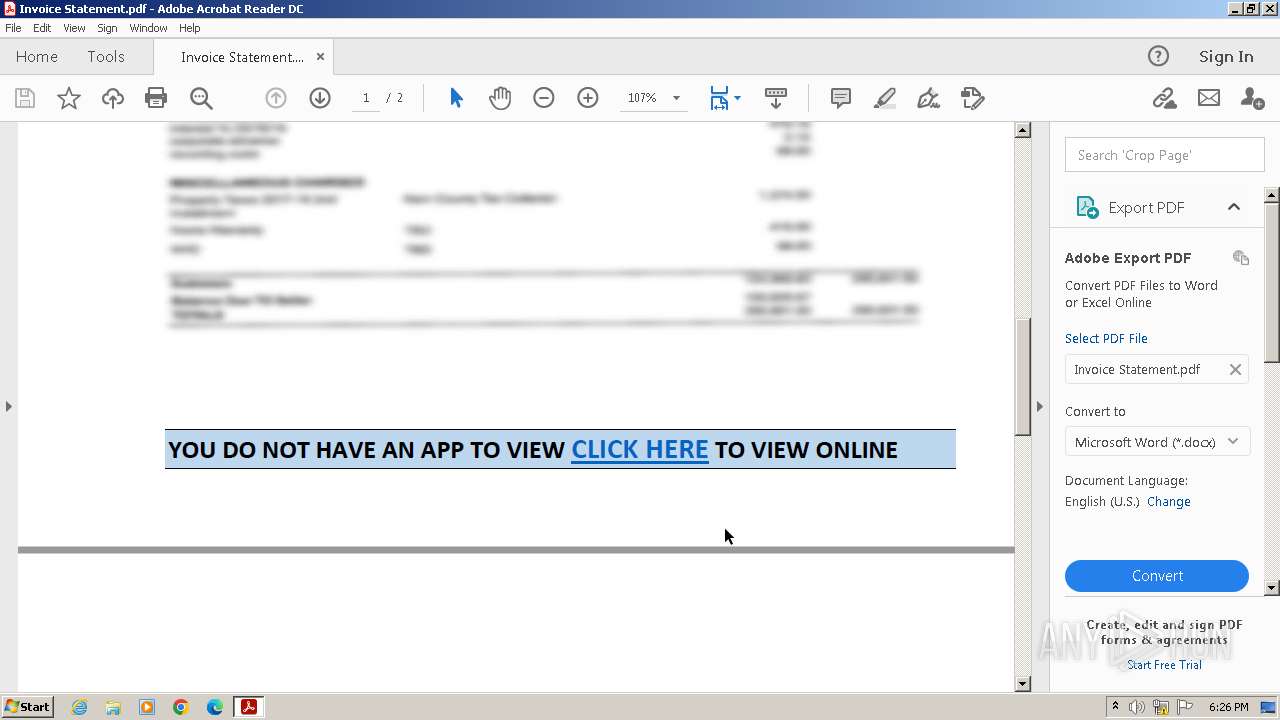Open the Sign menu

[107, 28]
